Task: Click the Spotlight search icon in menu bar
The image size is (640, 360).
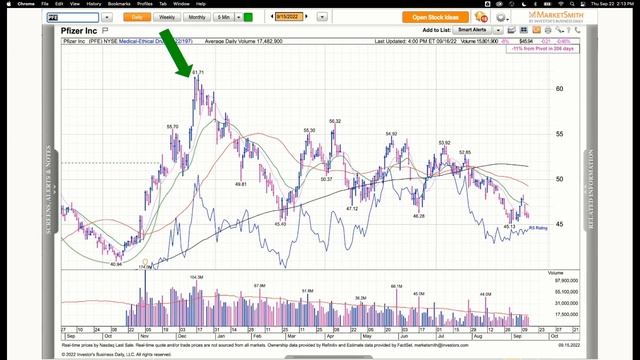Action: pyautogui.click(x=572, y=4)
